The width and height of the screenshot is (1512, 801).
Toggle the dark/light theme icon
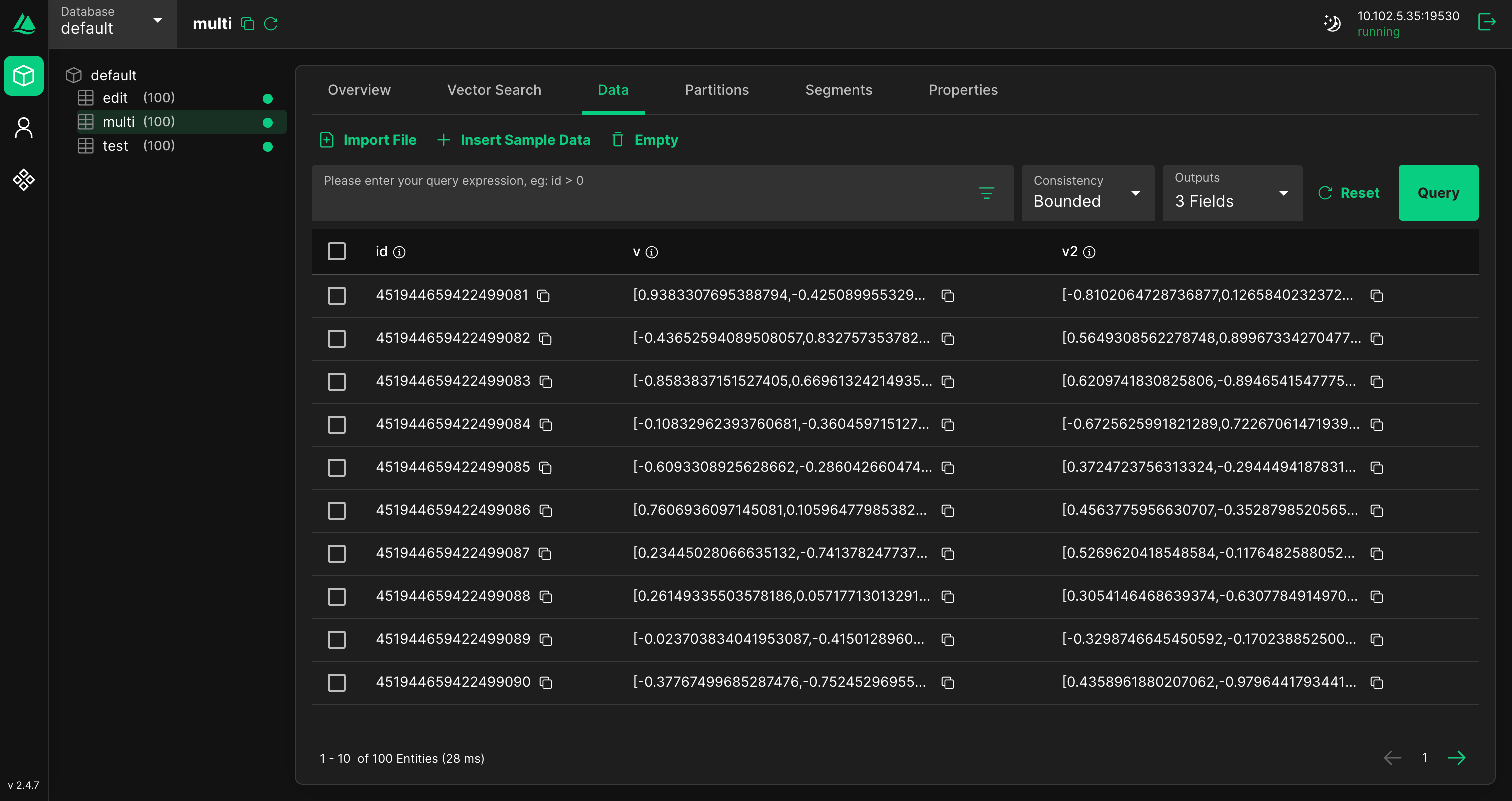tap(1332, 23)
